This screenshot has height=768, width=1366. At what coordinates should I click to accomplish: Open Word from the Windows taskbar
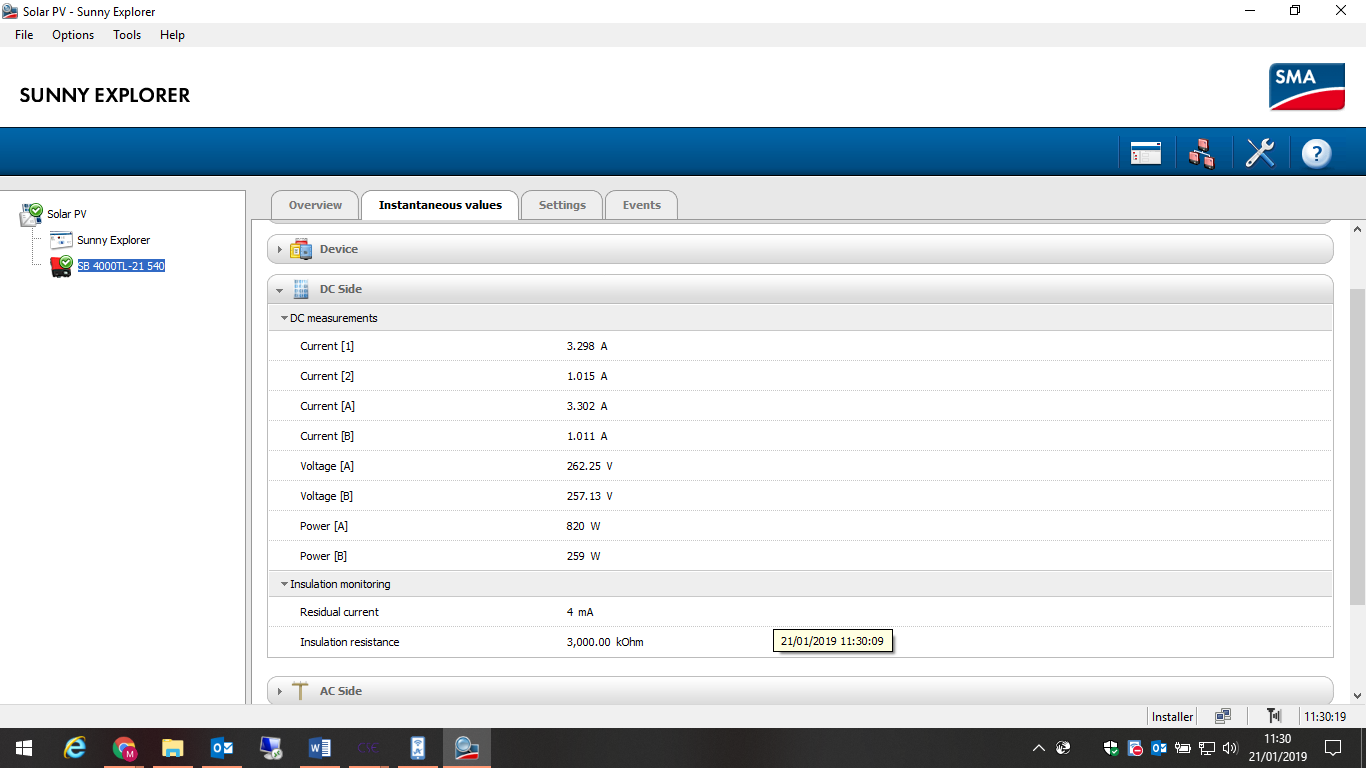click(x=319, y=748)
